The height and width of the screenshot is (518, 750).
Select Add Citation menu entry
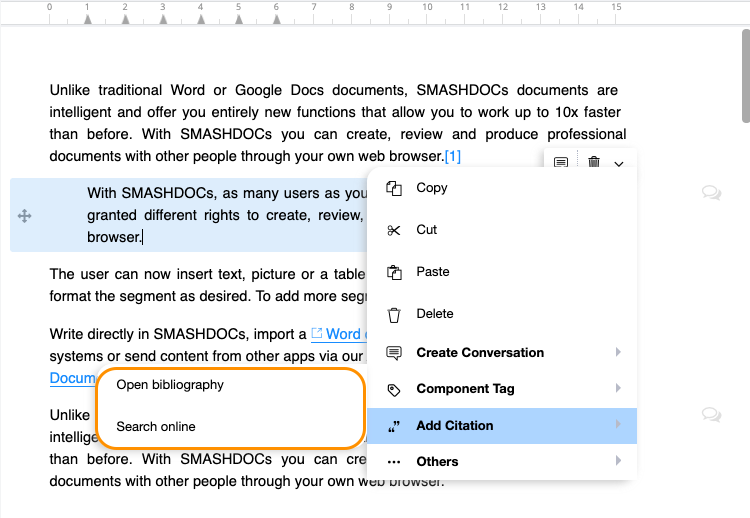pos(502,426)
